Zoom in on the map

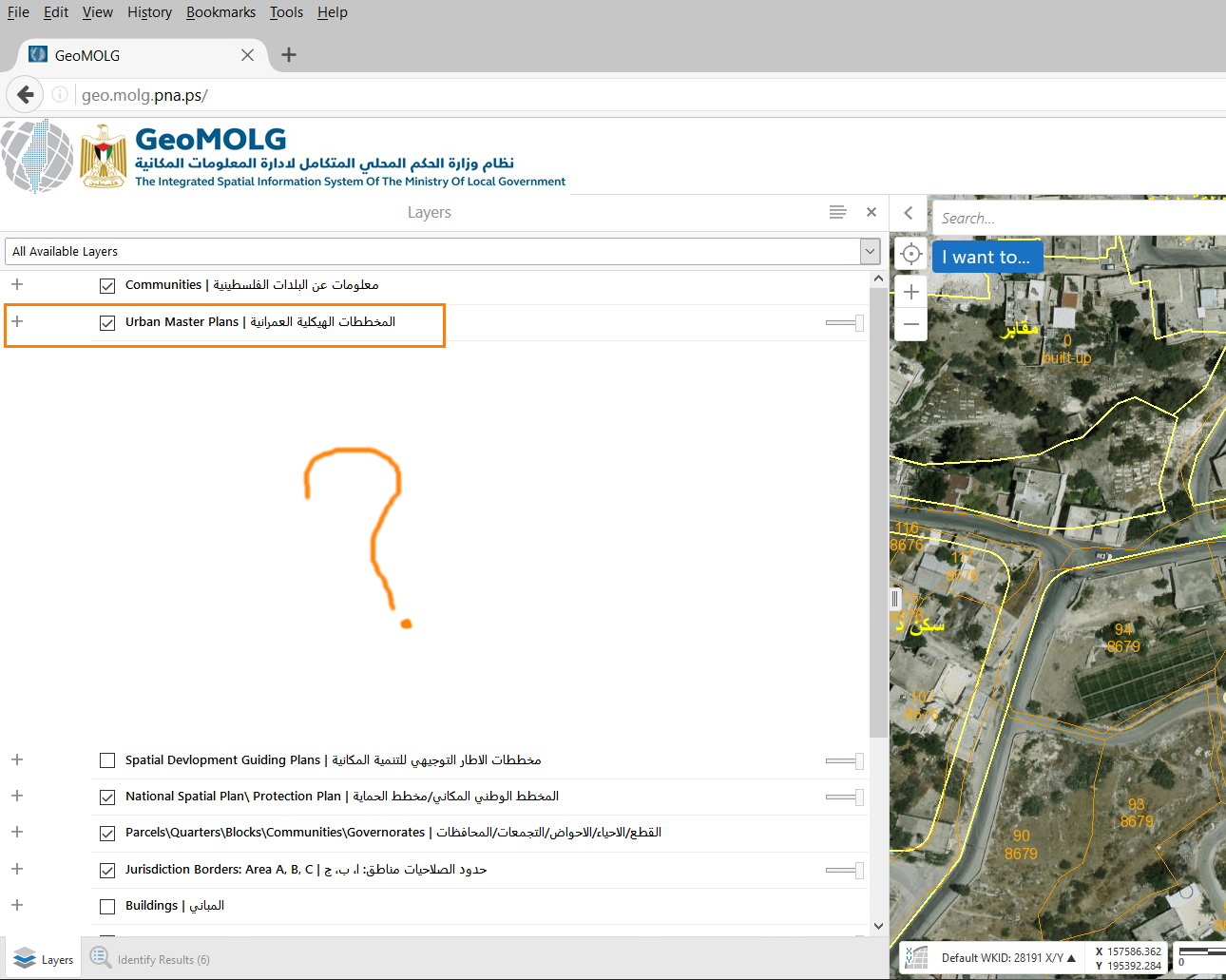pos(910,292)
